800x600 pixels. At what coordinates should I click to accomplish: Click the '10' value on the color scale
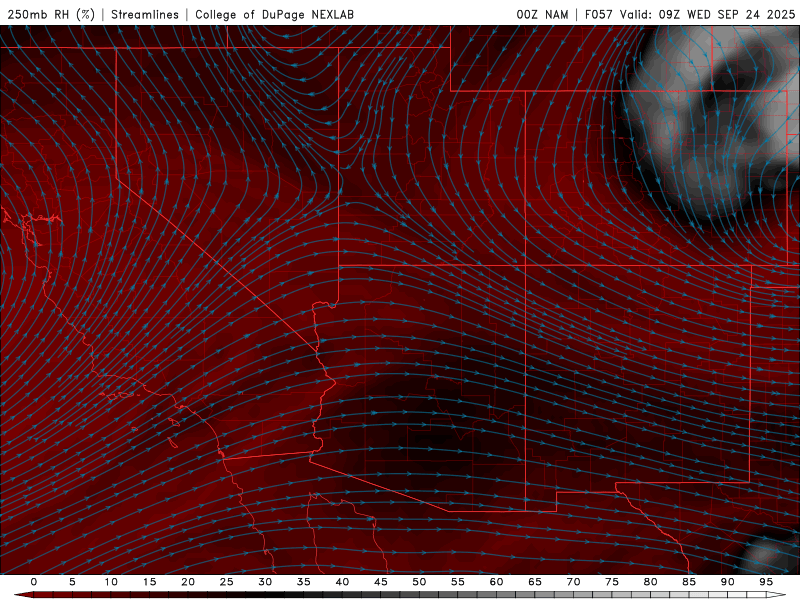(x=111, y=582)
